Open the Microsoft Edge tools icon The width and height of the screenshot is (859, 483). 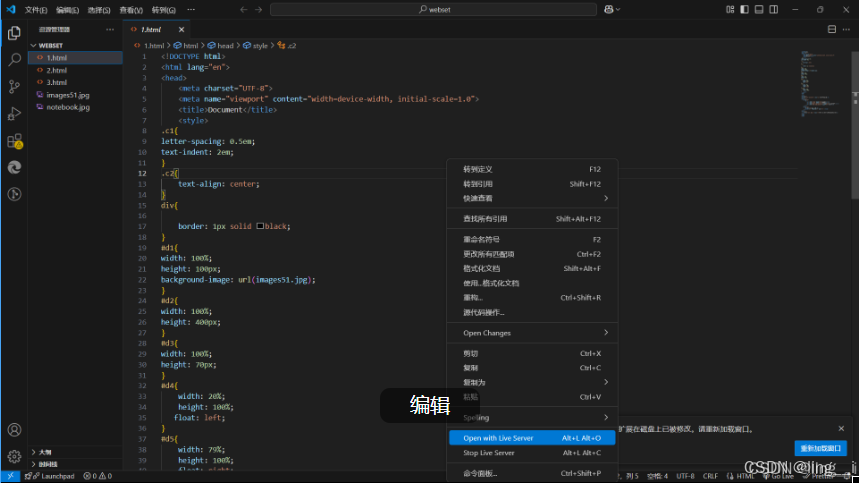click(x=14, y=168)
